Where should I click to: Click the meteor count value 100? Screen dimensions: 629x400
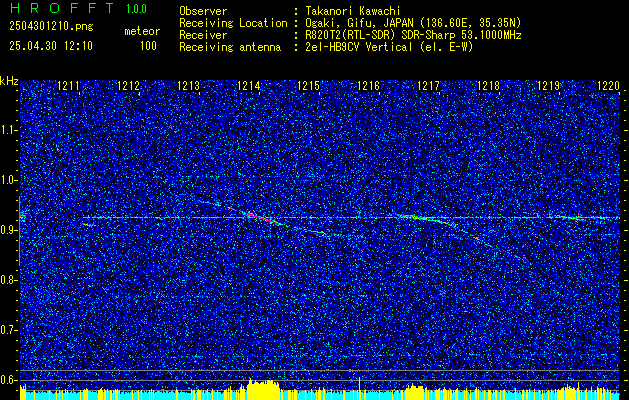point(148,46)
